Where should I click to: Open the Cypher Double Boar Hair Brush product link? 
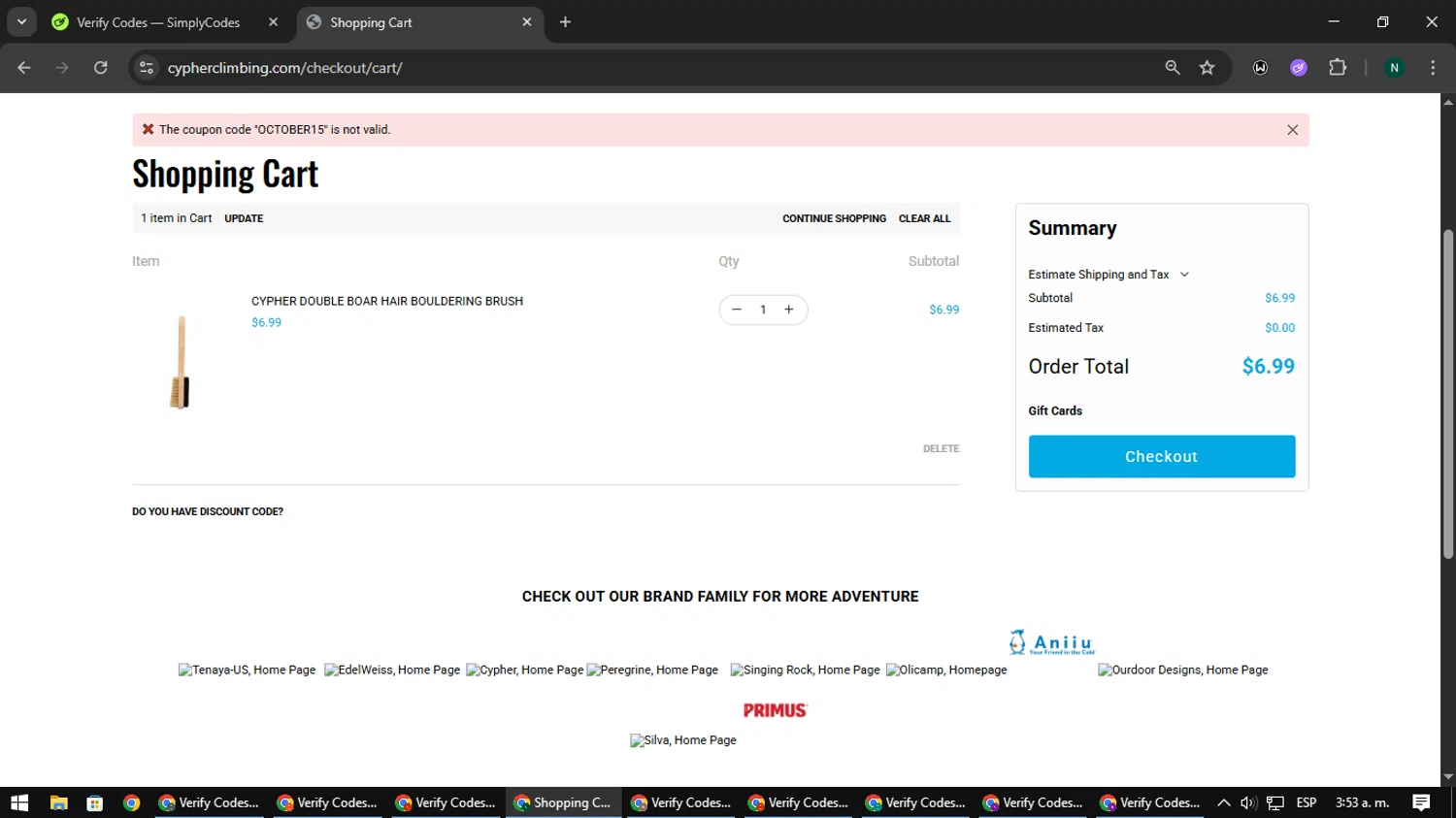387,301
